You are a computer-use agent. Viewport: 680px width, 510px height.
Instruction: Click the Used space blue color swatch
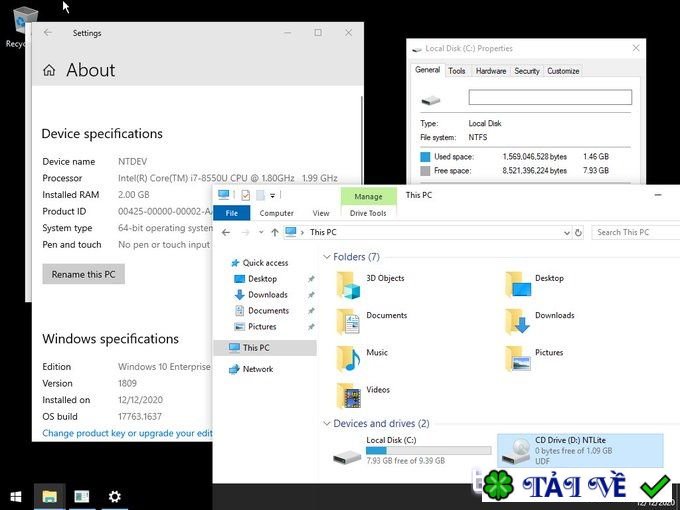[425, 157]
